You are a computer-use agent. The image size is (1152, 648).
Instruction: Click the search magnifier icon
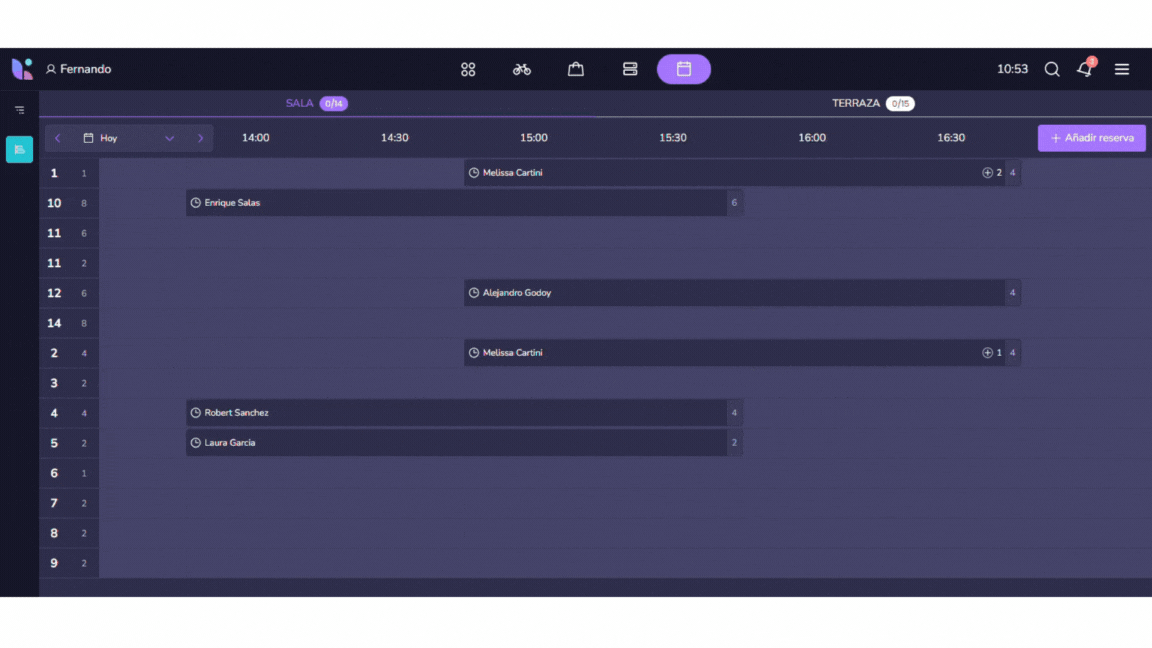coord(1052,69)
